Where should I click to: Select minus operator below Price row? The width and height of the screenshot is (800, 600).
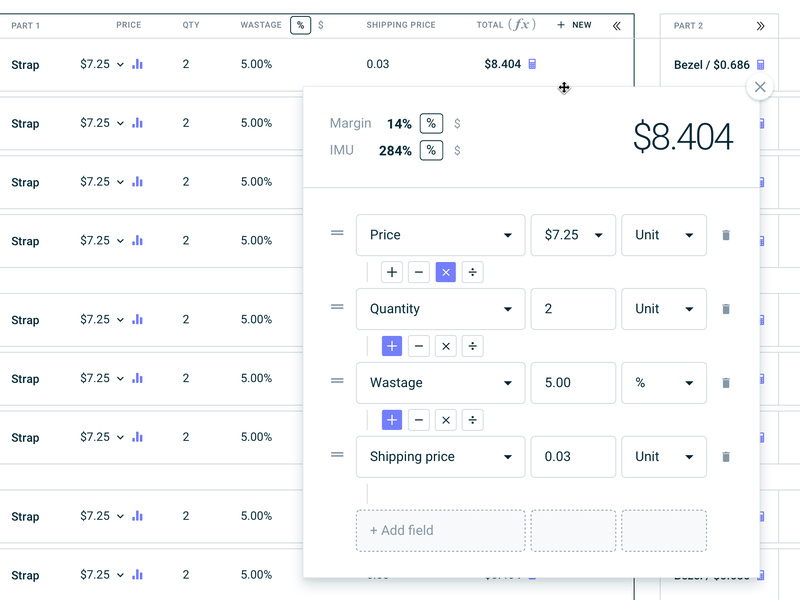tap(419, 272)
